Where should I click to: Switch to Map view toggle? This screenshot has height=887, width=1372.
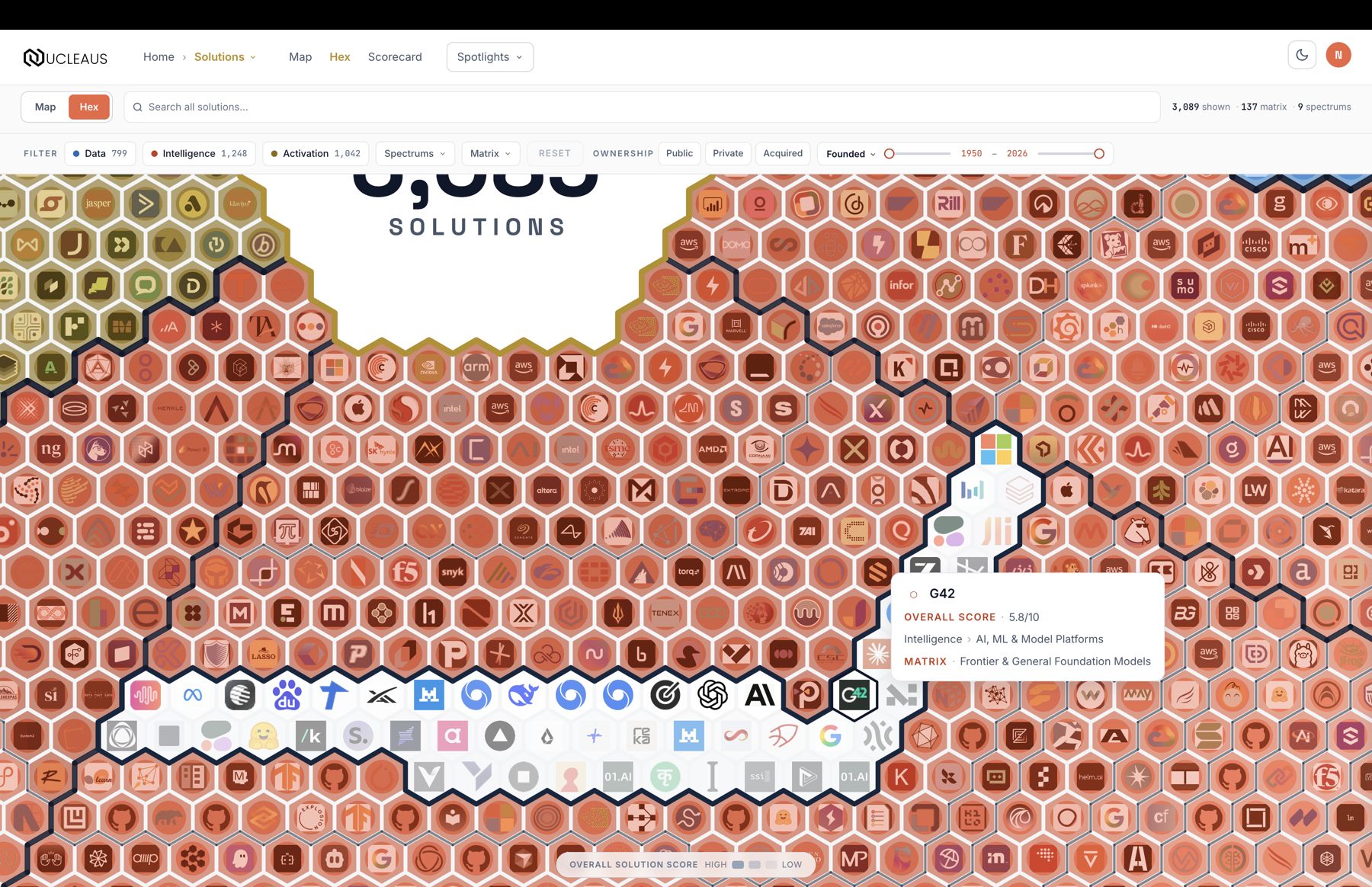tap(45, 107)
